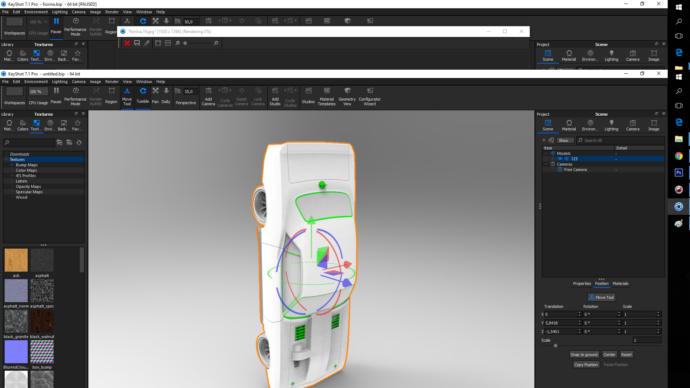Click the Add Studio toolbar icon
This screenshot has width=690, height=388.
[x=275, y=96]
